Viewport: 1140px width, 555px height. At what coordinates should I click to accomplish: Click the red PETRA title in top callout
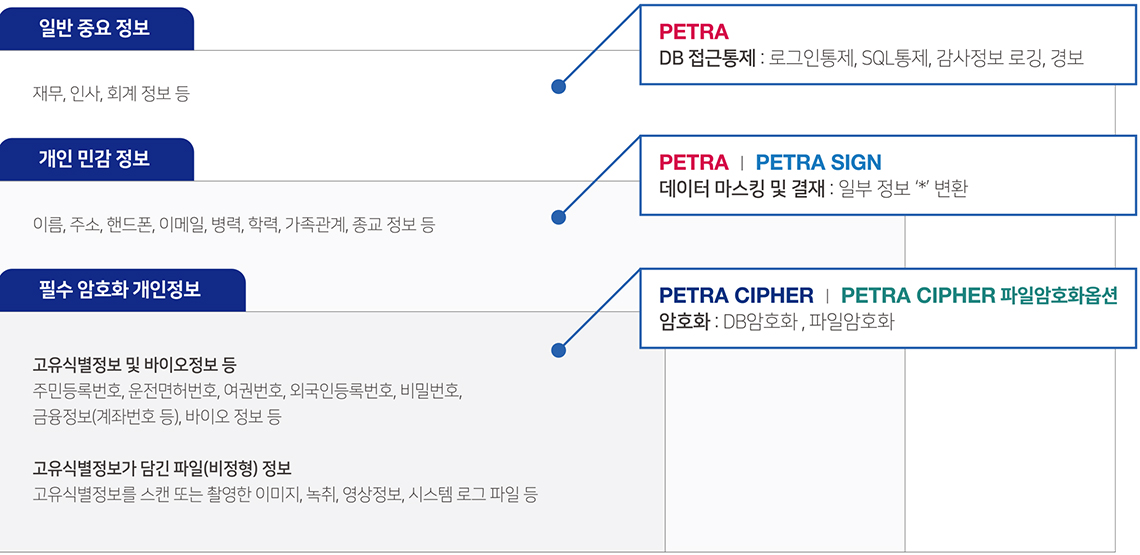(x=694, y=32)
